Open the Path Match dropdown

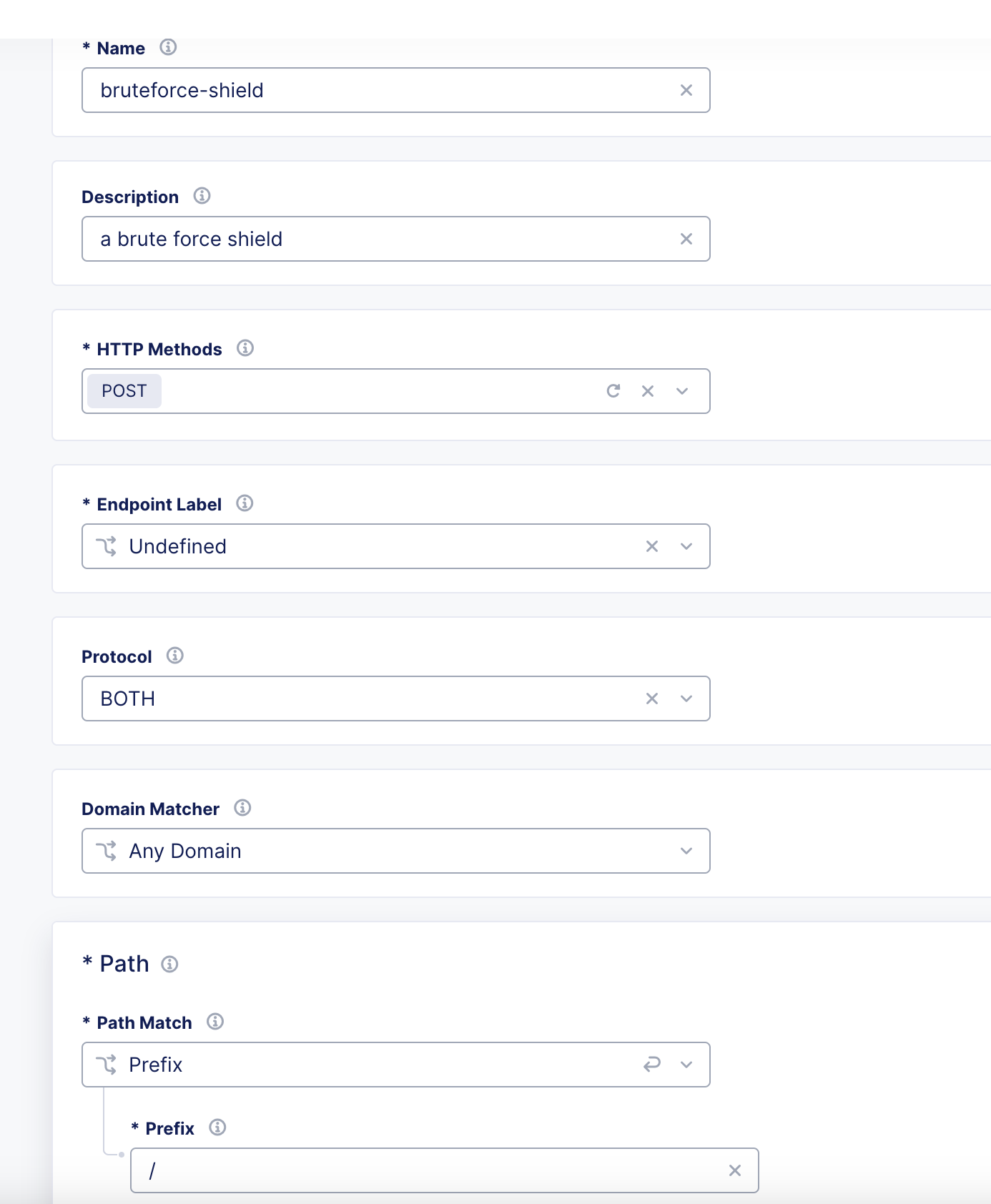tap(686, 1065)
